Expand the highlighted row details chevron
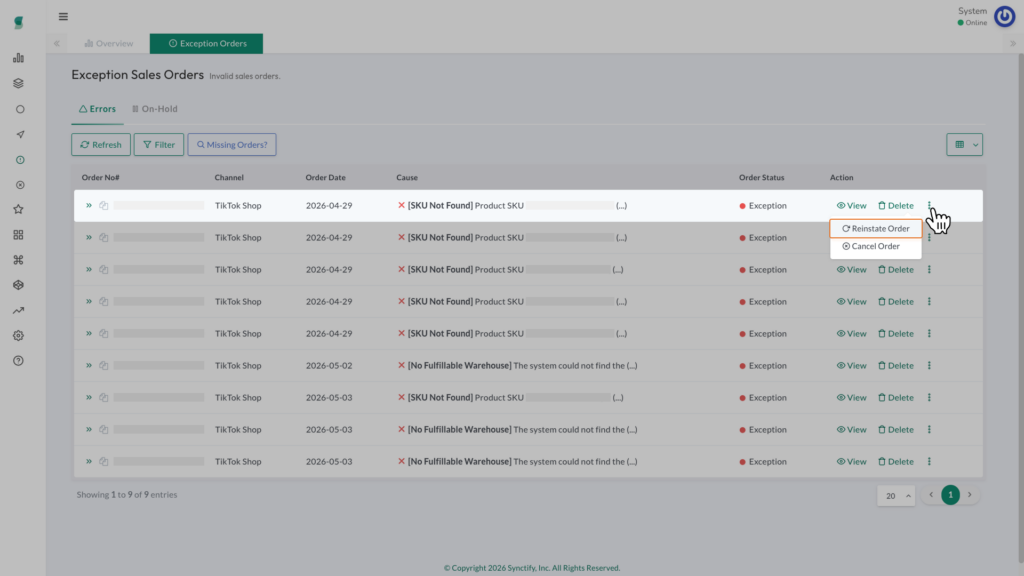1024x576 pixels. [x=89, y=206]
